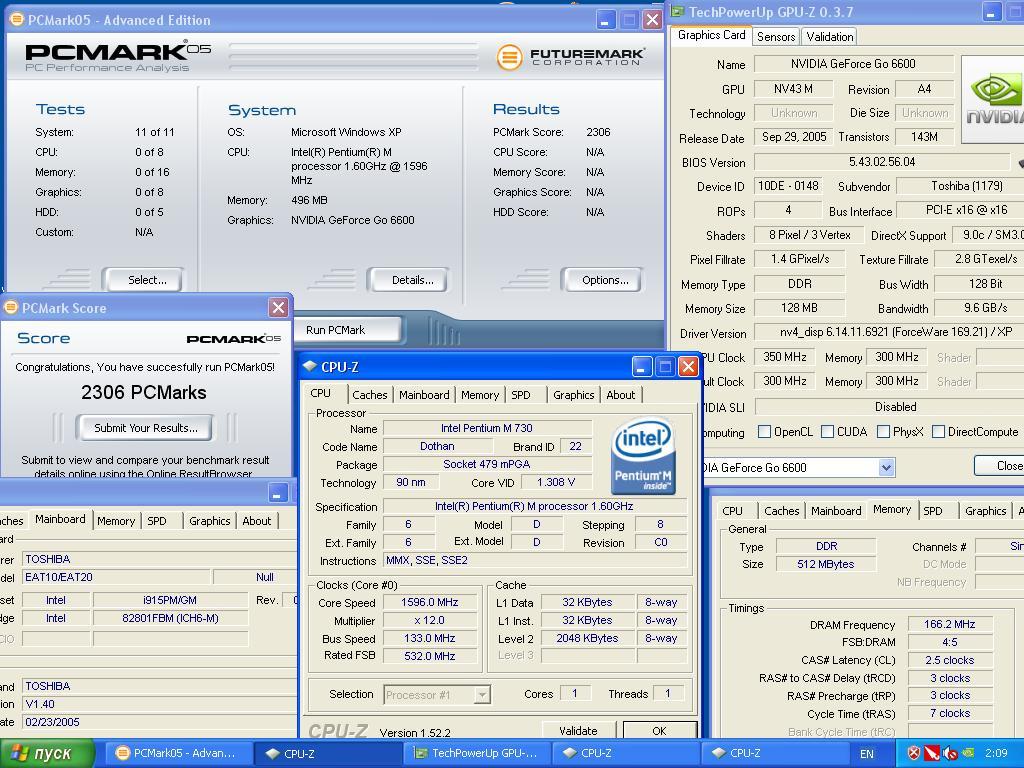The width and height of the screenshot is (1024, 768).
Task: Click the EN language indicator in tray
Action: [x=867, y=754]
